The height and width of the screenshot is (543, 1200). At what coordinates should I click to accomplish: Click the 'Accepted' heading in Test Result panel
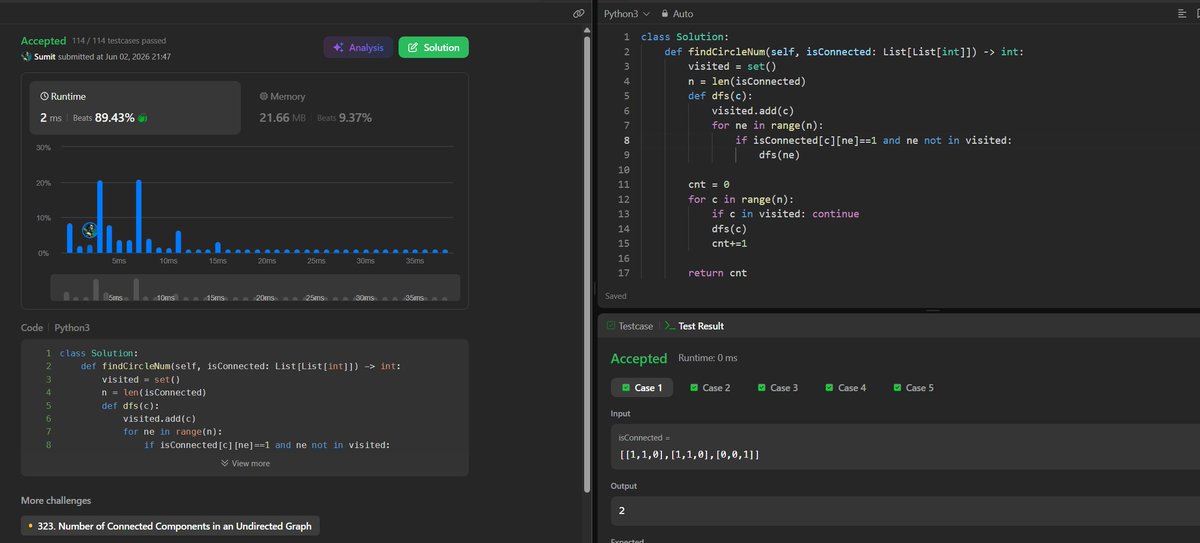click(638, 358)
